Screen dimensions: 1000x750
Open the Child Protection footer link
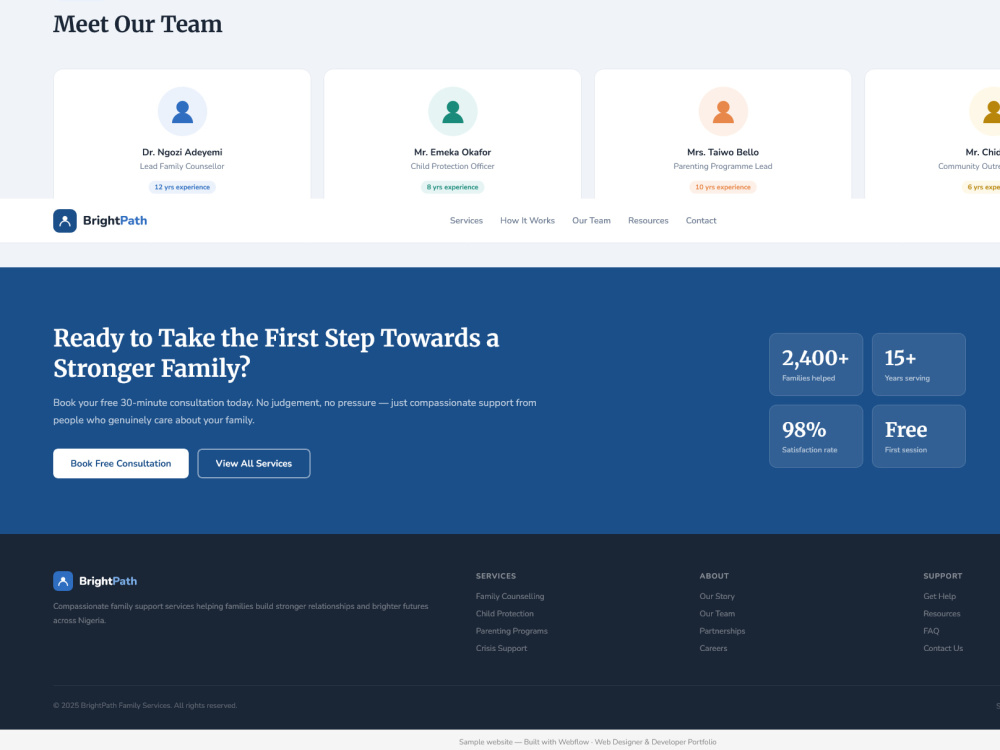pyautogui.click(x=504, y=614)
